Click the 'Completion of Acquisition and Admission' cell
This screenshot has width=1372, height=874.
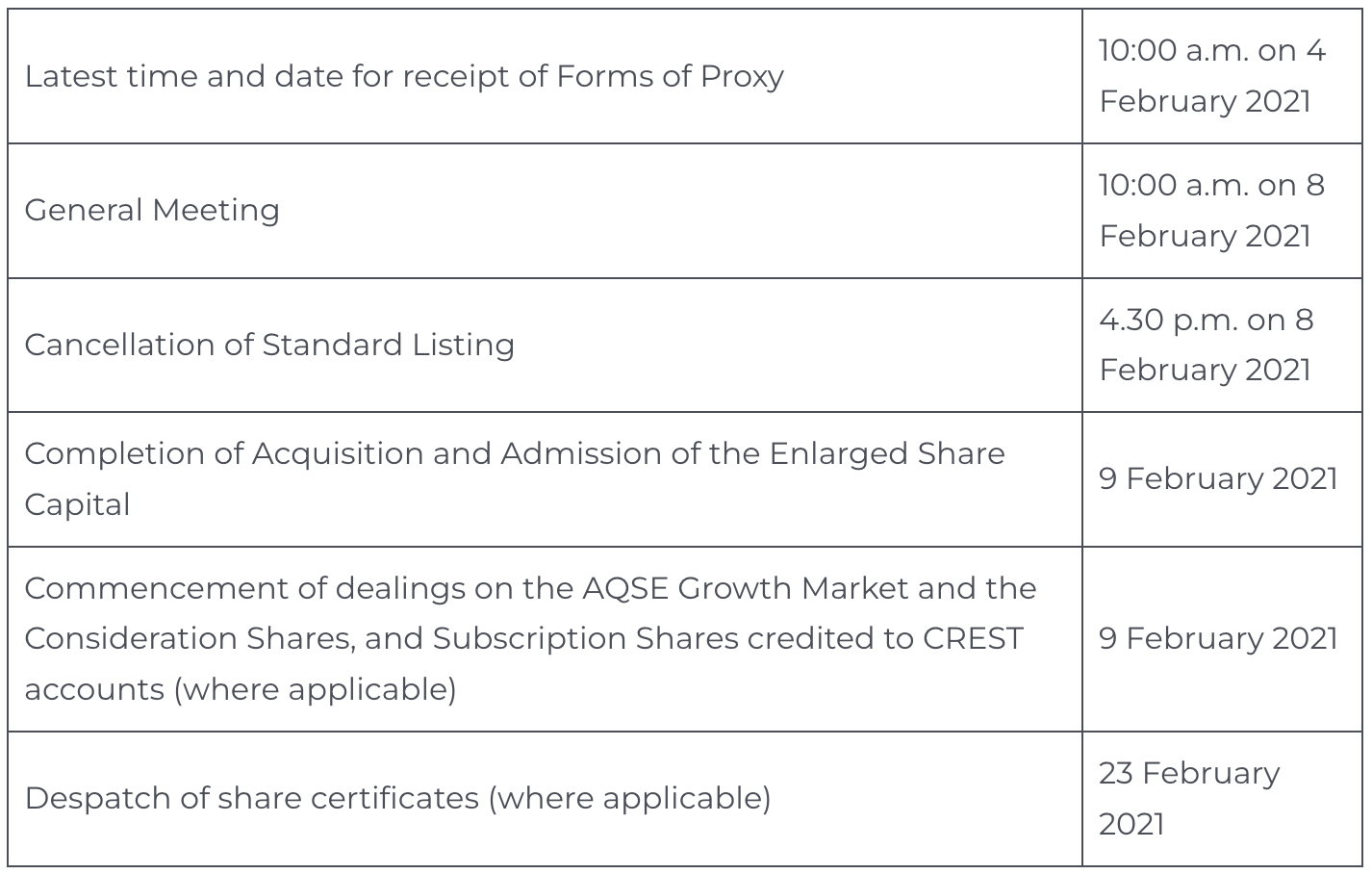tap(514, 478)
